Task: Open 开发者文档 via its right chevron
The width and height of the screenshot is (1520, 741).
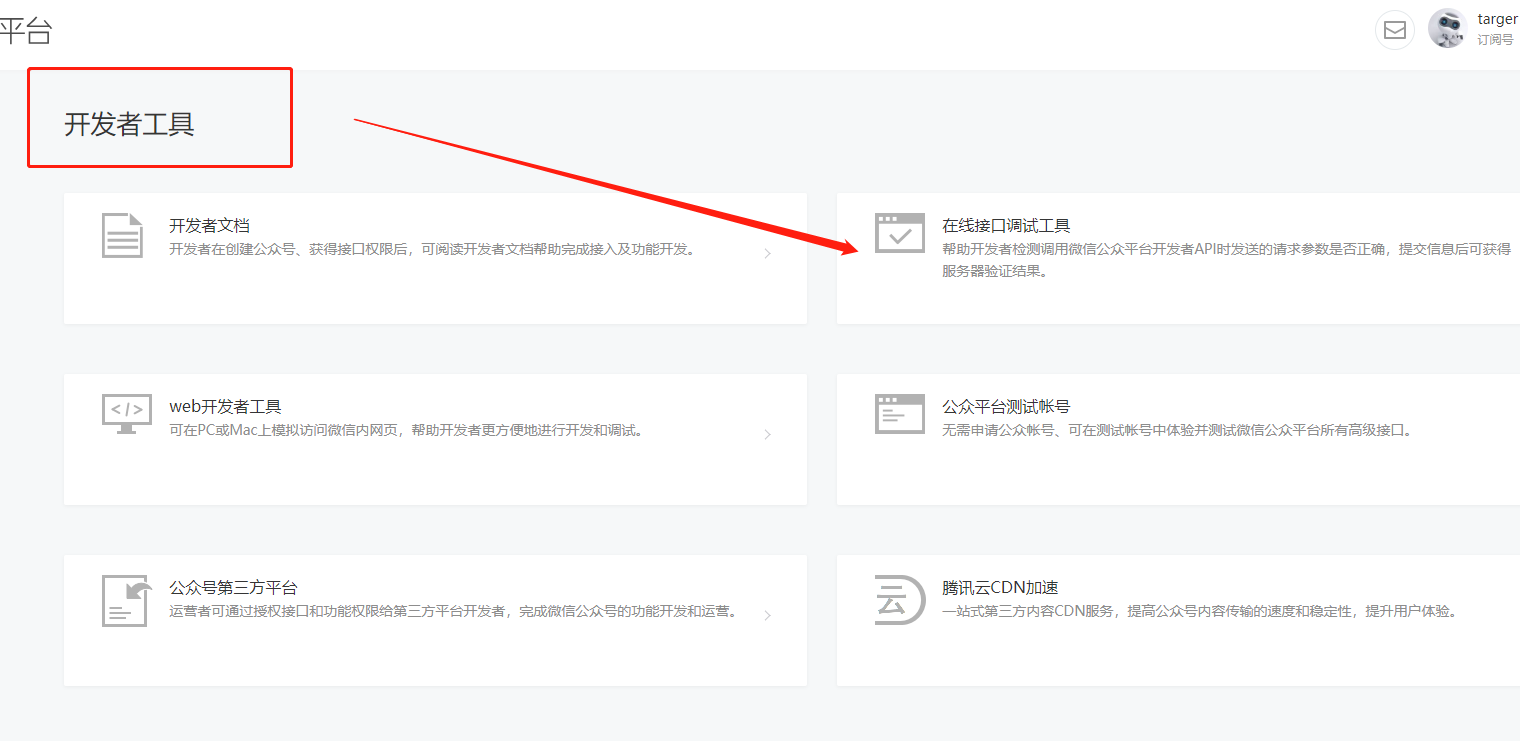Action: coord(767,254)
